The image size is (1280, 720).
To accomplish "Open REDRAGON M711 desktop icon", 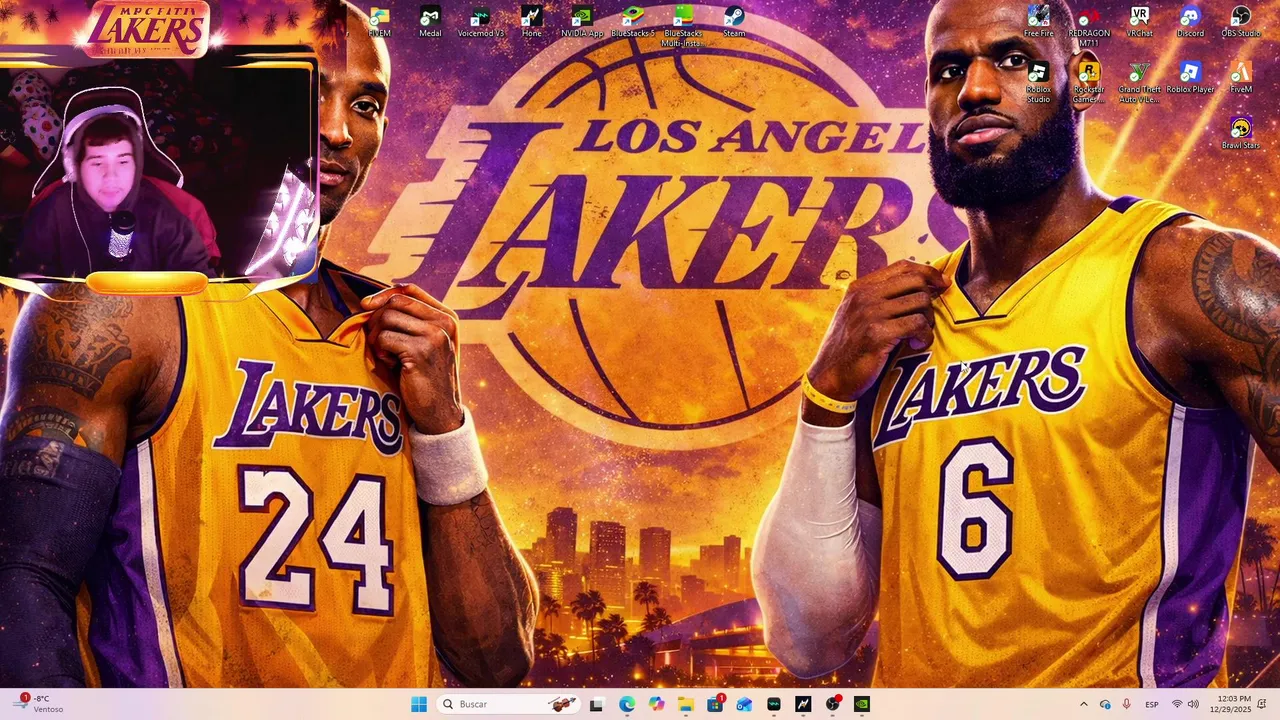I will (x=1089, y=26).
